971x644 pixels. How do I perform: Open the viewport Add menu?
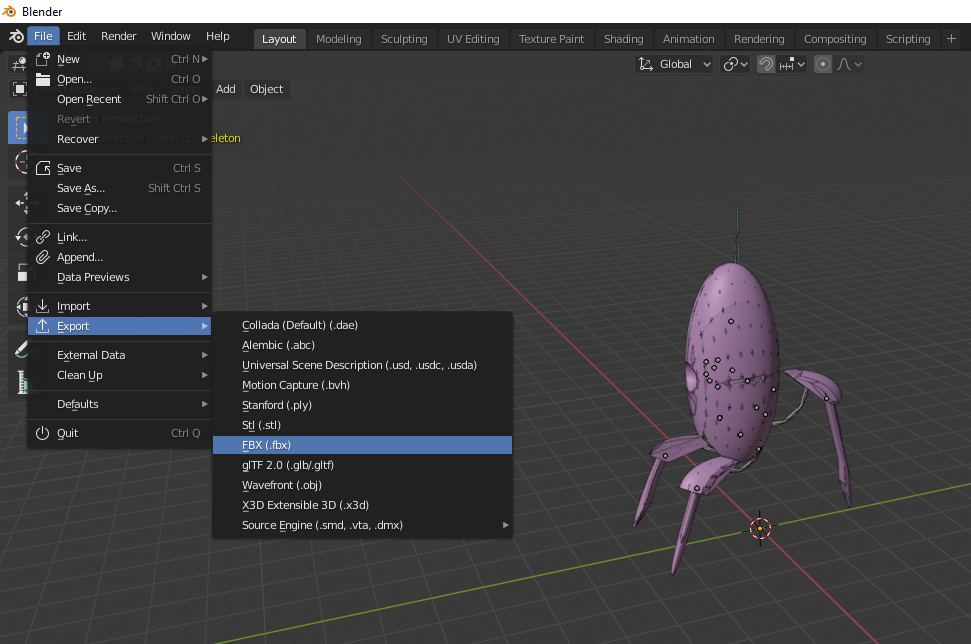click(x=225, y=89)
